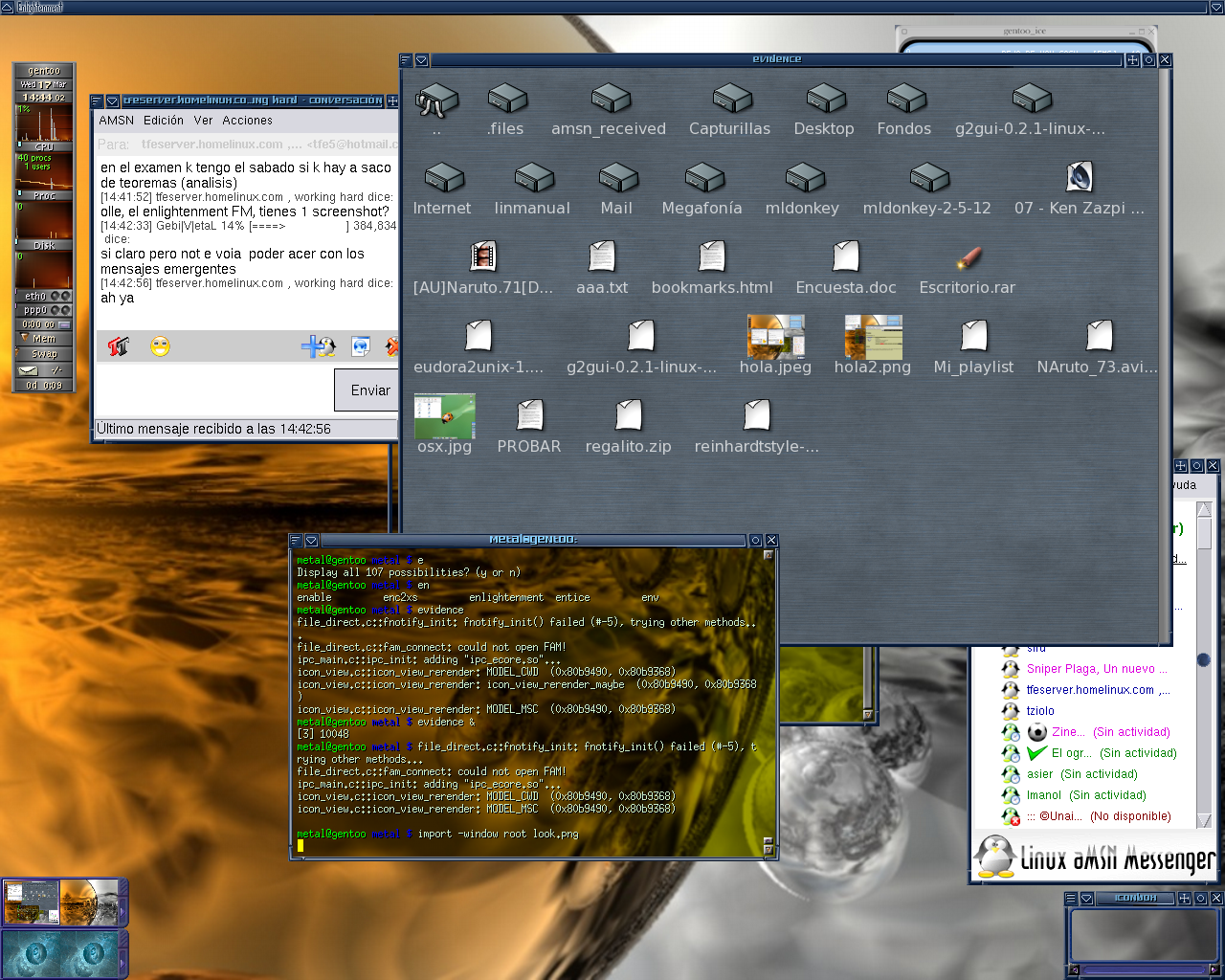The image size is (1225, 980).
Task: Open the AMSN menu in the conversation window
Action: [117, 121]
